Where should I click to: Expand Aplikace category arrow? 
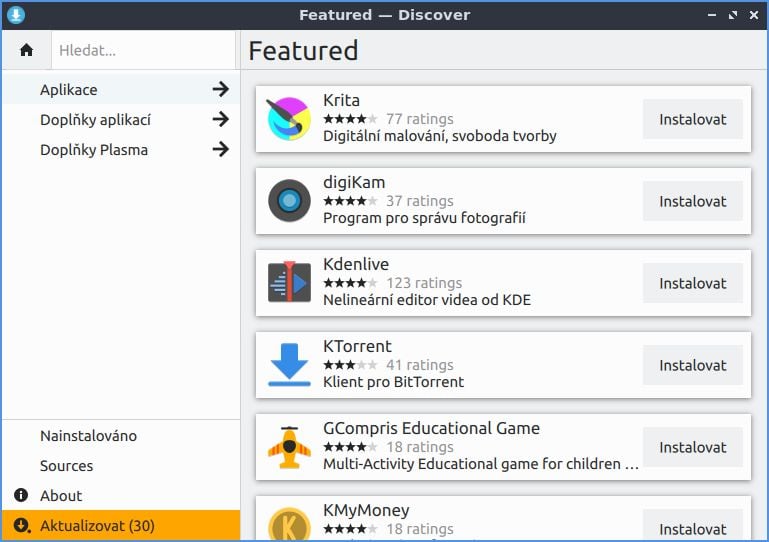(x=221, y=89)
